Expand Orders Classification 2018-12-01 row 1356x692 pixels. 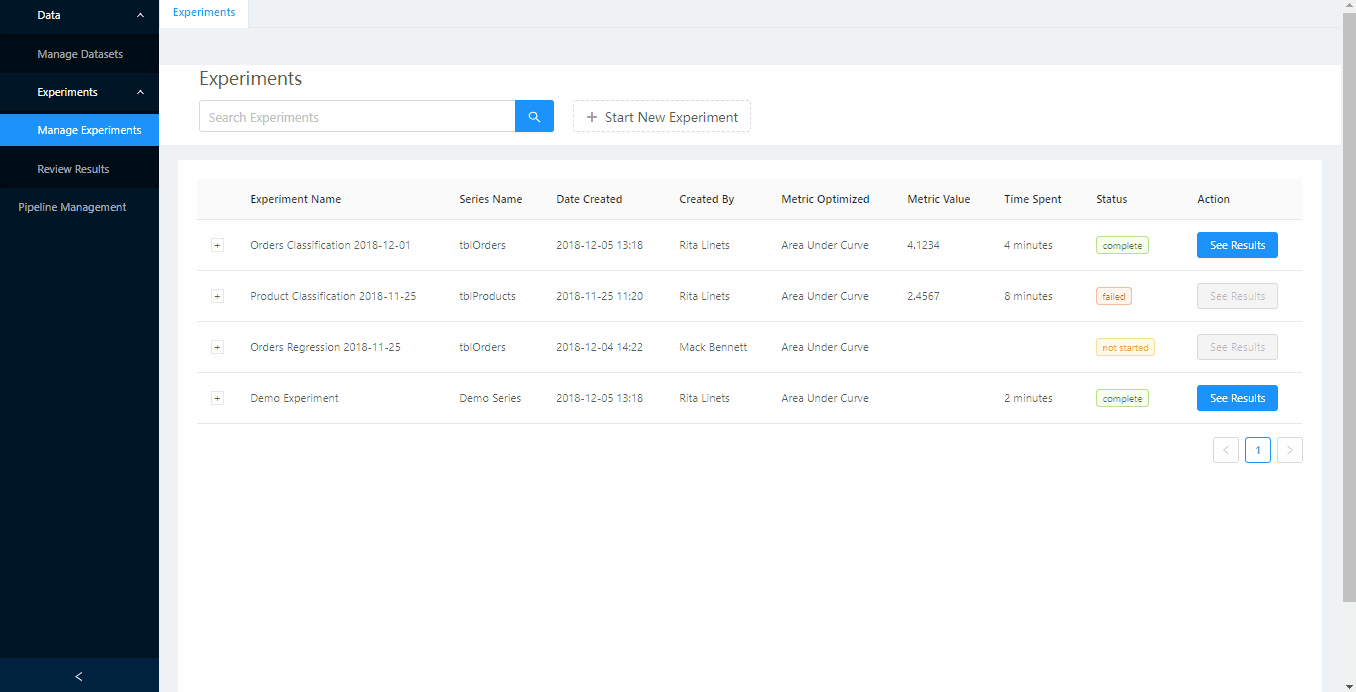click(x=217, y=245)
